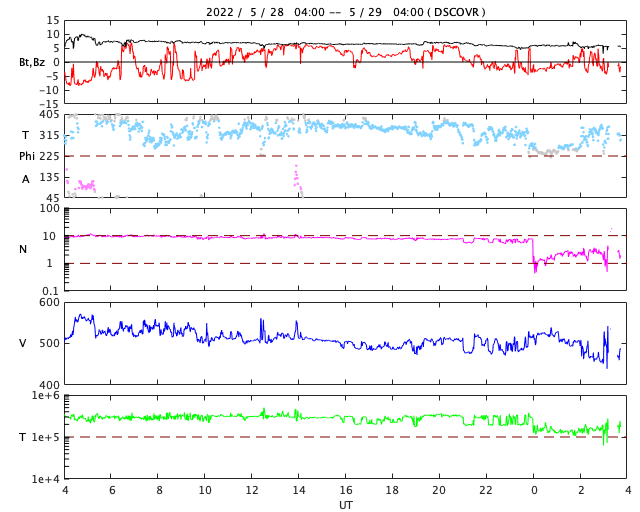Click the dashed 225 line in Phi panel
Image resolution: width=640 pixels, height=512 pixels.
(x=345, y=156)
